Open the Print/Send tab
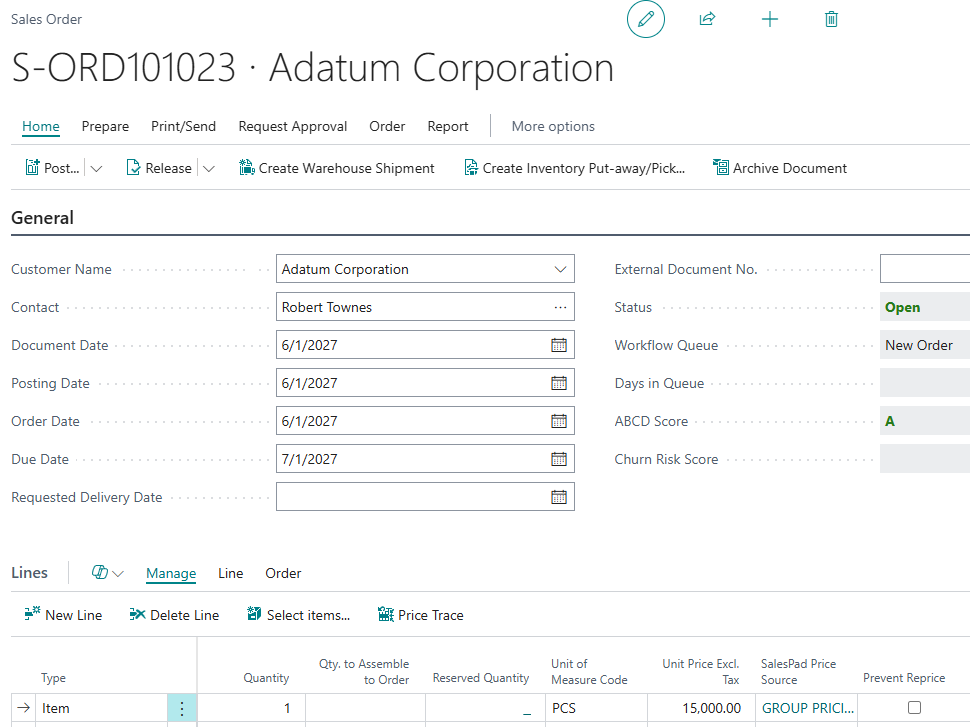Image resolution: width=970 pixels, height=727 pixels. pyautogui.click(x=183, y=126)
